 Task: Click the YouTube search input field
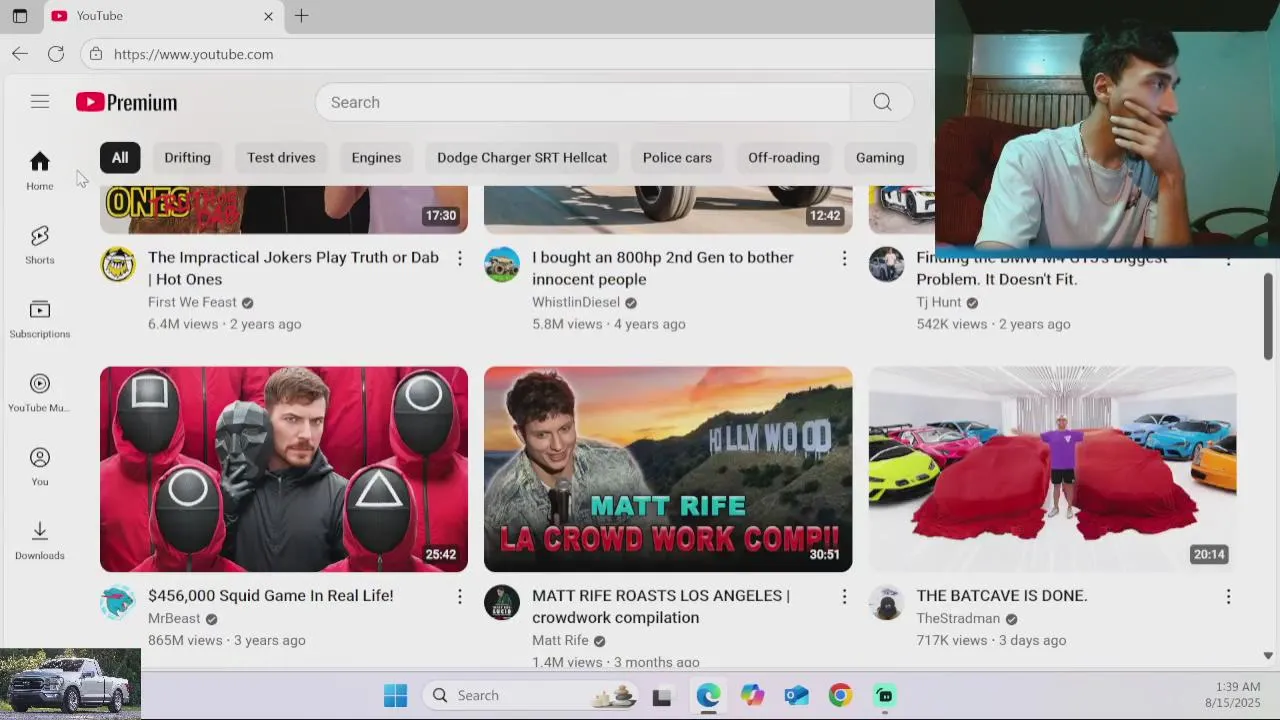(583, 102)
